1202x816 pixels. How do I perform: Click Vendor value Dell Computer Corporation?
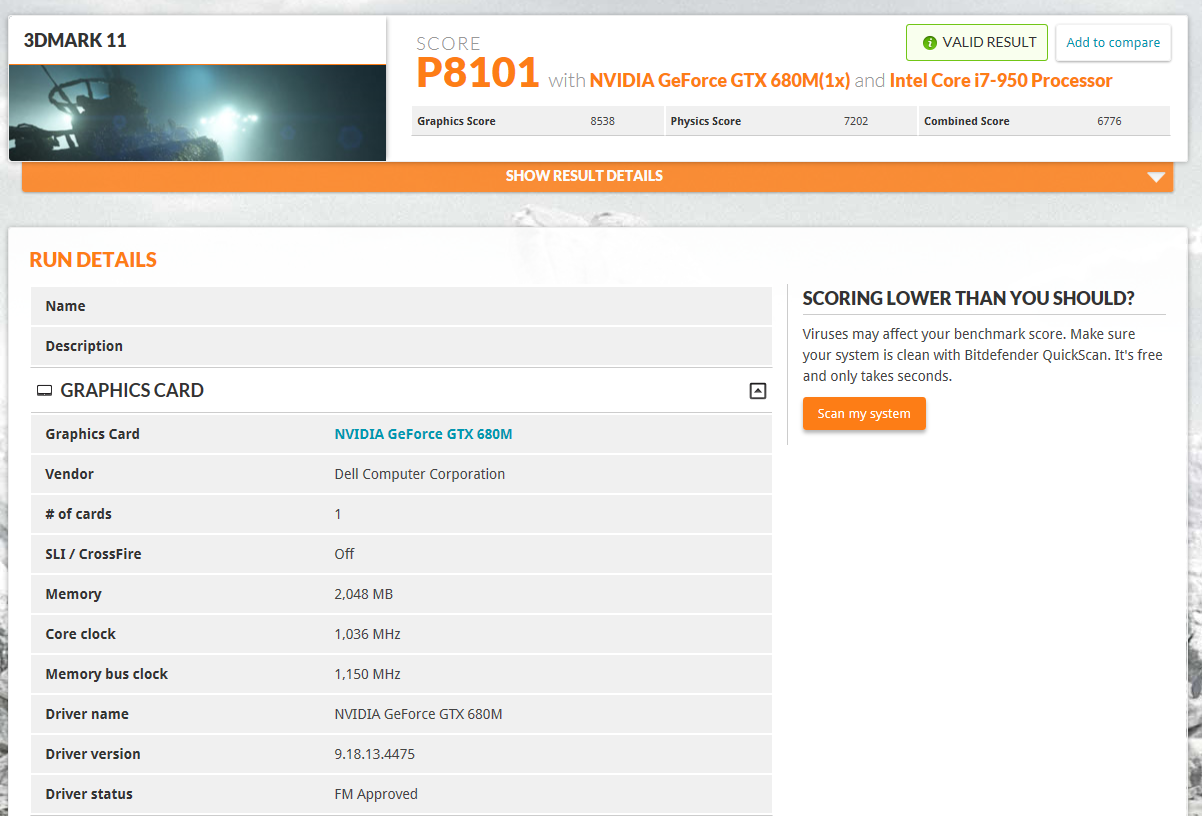(420, 474)
